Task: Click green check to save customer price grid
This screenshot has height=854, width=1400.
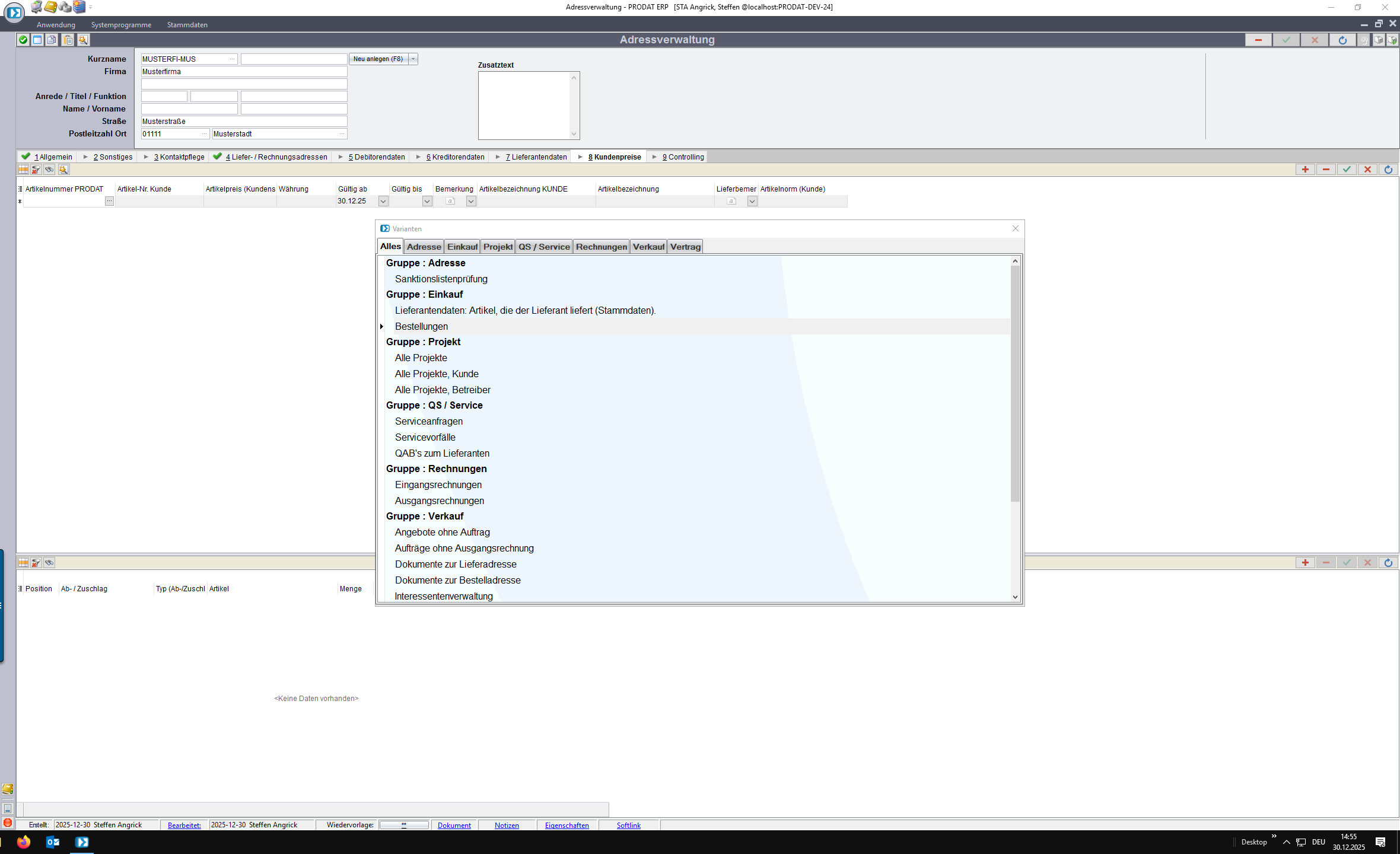Action: [x=1347, y=170]
